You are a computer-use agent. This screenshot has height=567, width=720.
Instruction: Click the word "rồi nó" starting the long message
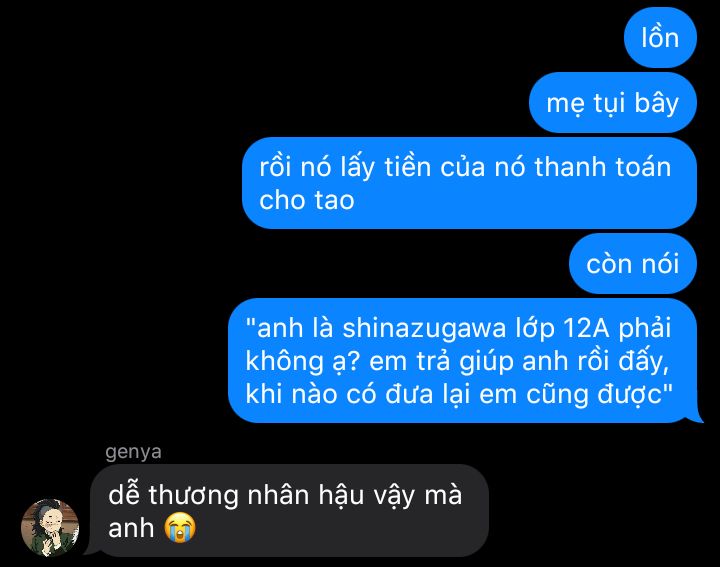tap(295, 166)
